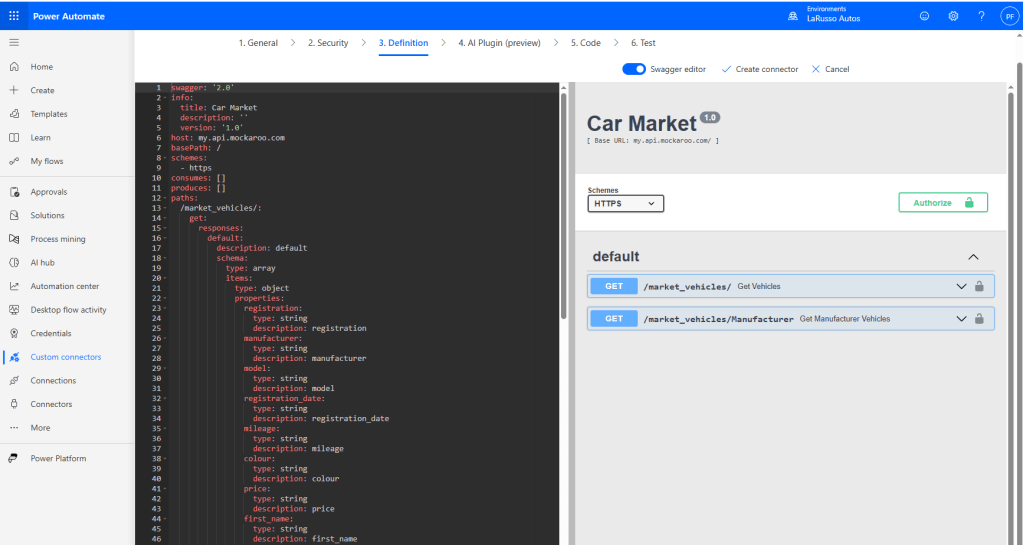The width and height of the screenshot is (1023, 545).
Task: Click the help question mark icon
Action: (981, 16)
